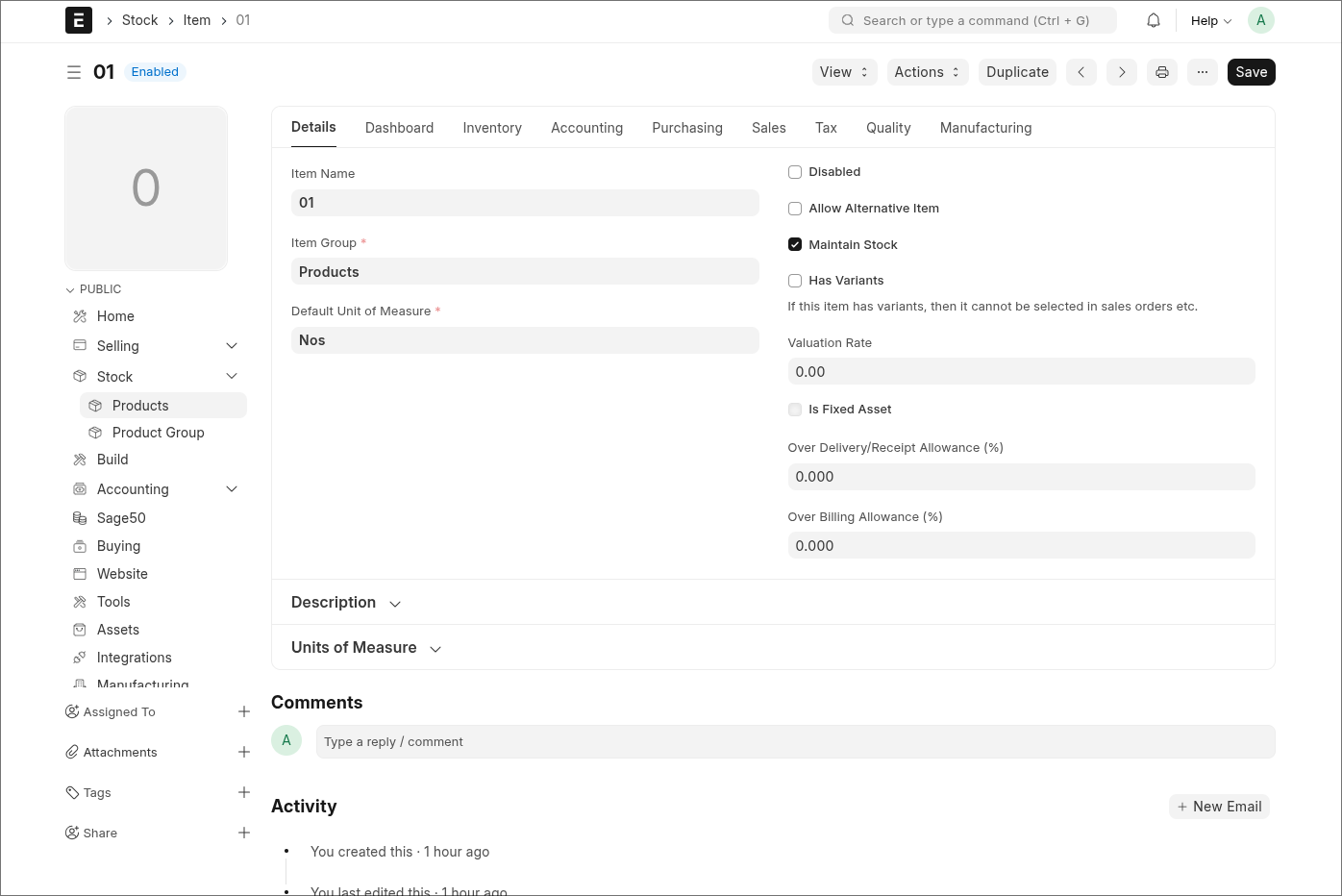Open the three-dots more options menu
This screenshot has height=896, width=1342.
tap(1203, 72)
